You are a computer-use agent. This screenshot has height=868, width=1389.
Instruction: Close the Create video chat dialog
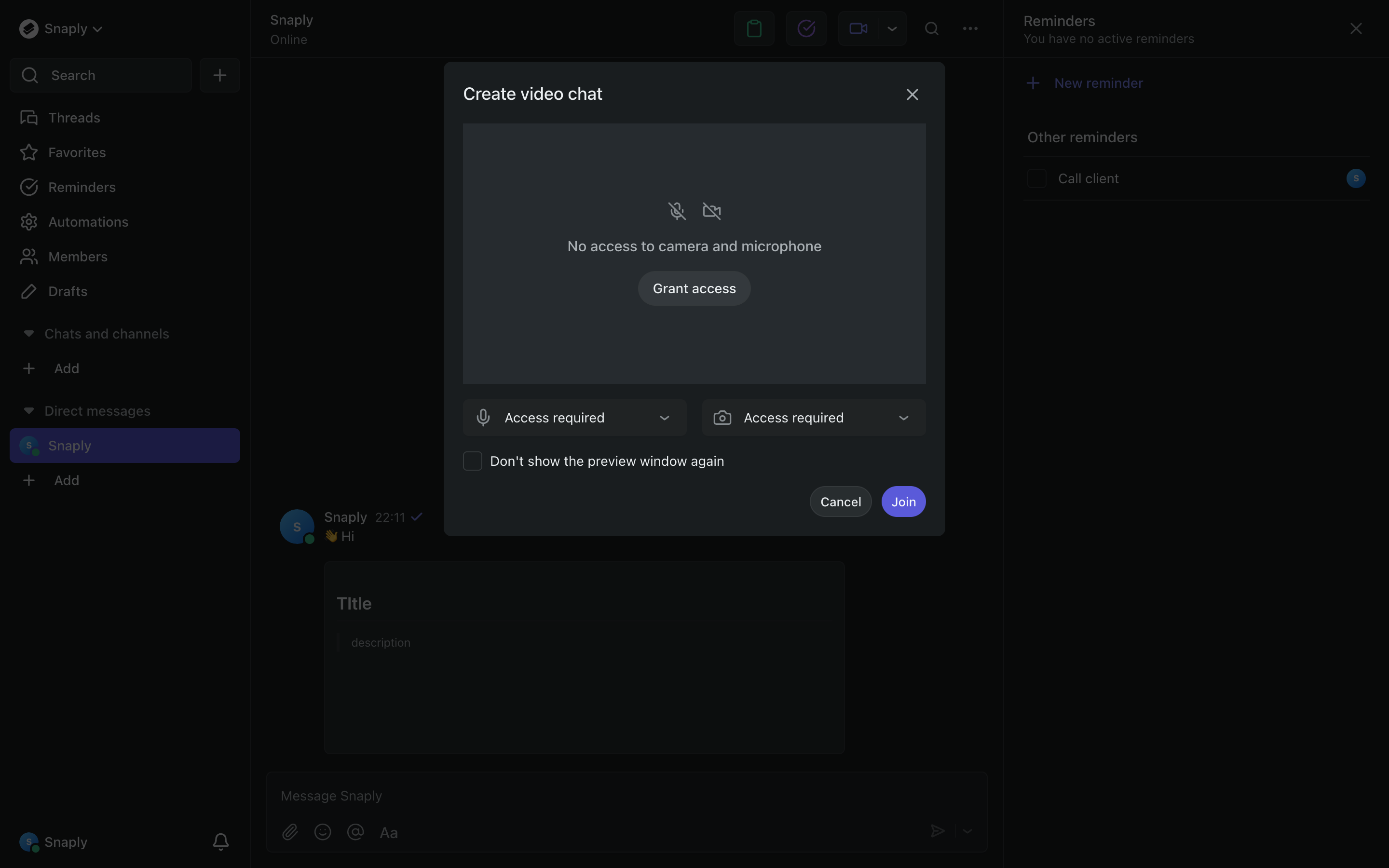click(912, 95)
